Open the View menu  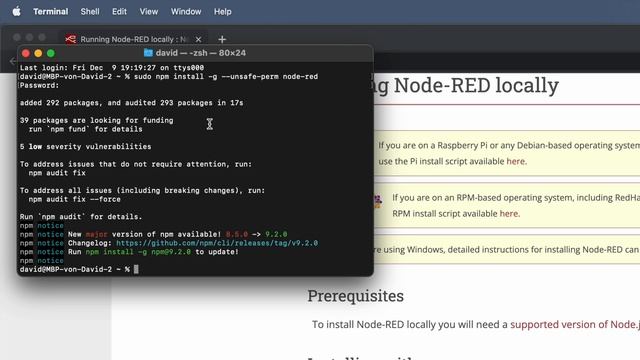(x=149, y=11)
